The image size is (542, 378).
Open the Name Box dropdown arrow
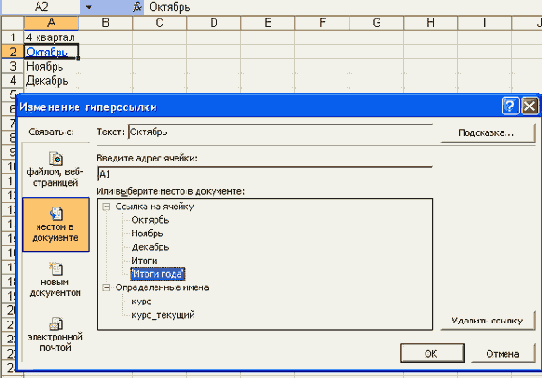tap(89, 7)
